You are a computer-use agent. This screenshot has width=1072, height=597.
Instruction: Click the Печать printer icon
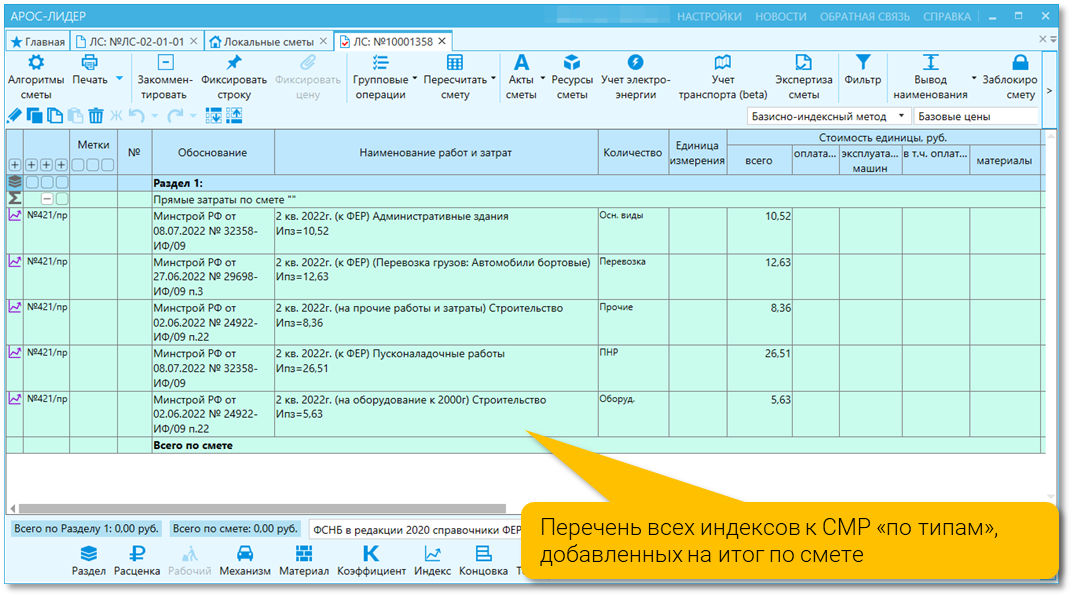click(x=89, y=63)
